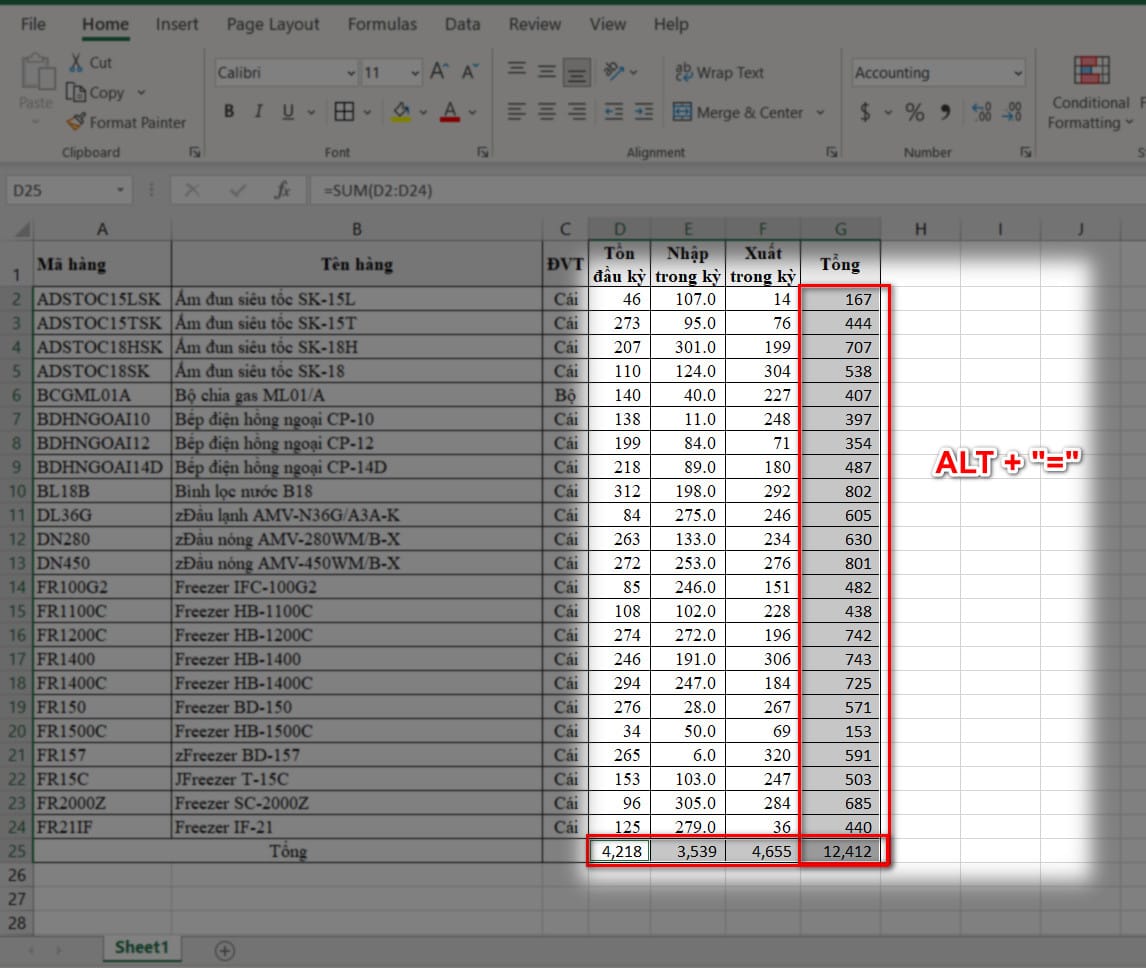Toggle Bold formatting
Screen dimensions: 1146x968
click(x=229, y=111)
